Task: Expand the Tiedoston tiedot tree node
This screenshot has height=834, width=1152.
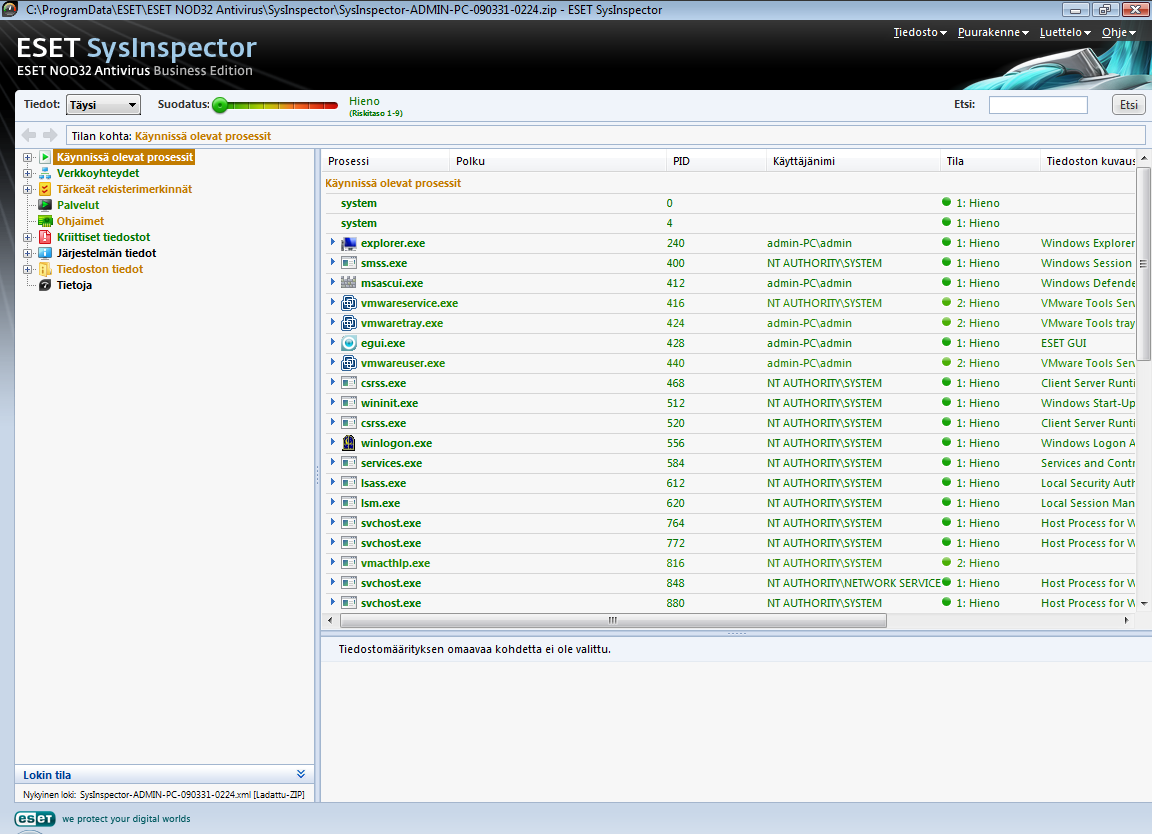Action: (27, 270)
